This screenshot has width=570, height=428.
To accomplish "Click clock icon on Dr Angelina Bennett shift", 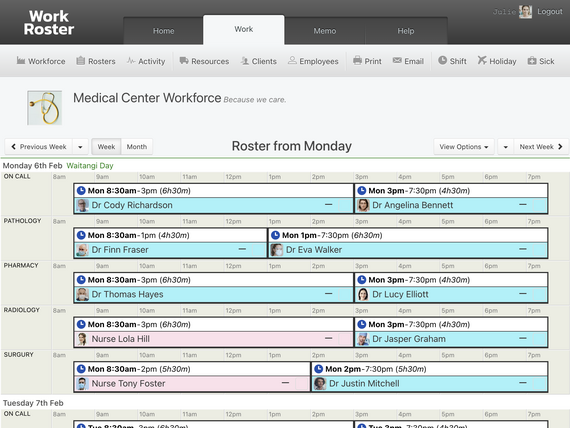I will [362, 191].
